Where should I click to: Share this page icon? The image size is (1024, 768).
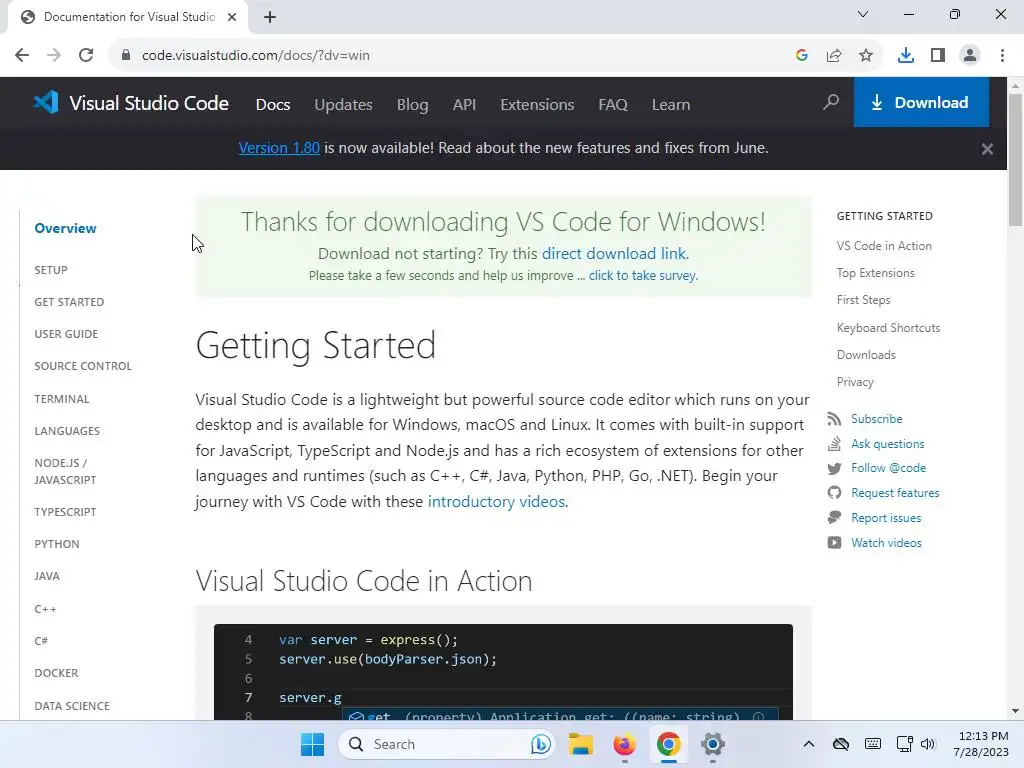point(834,56)
